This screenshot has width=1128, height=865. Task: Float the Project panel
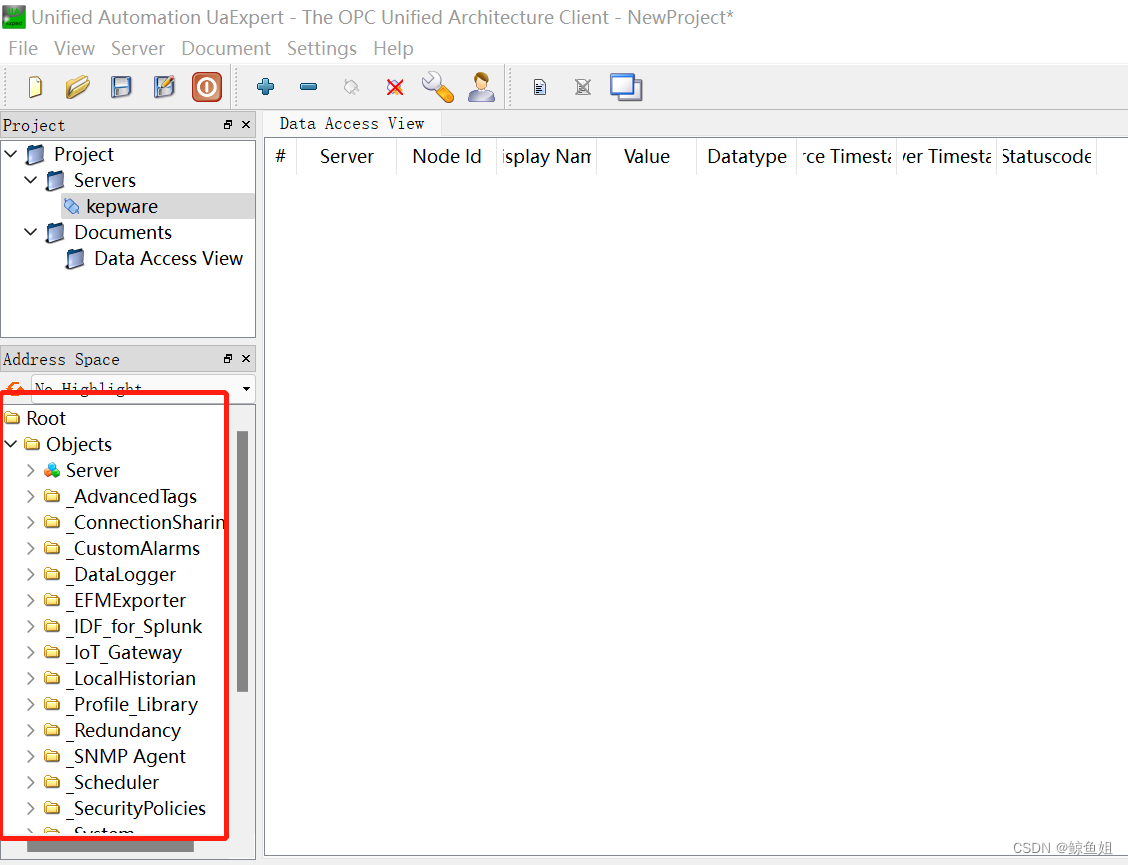228,124
